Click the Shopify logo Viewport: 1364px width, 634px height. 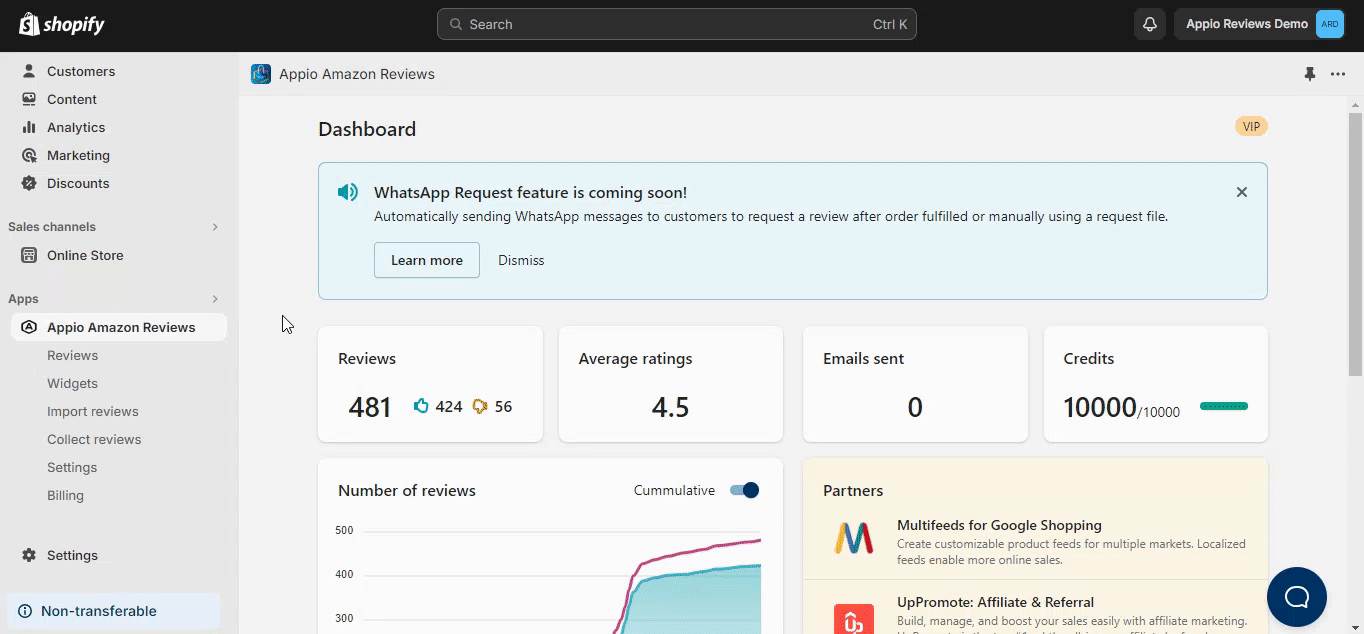[x=62, y=24]
